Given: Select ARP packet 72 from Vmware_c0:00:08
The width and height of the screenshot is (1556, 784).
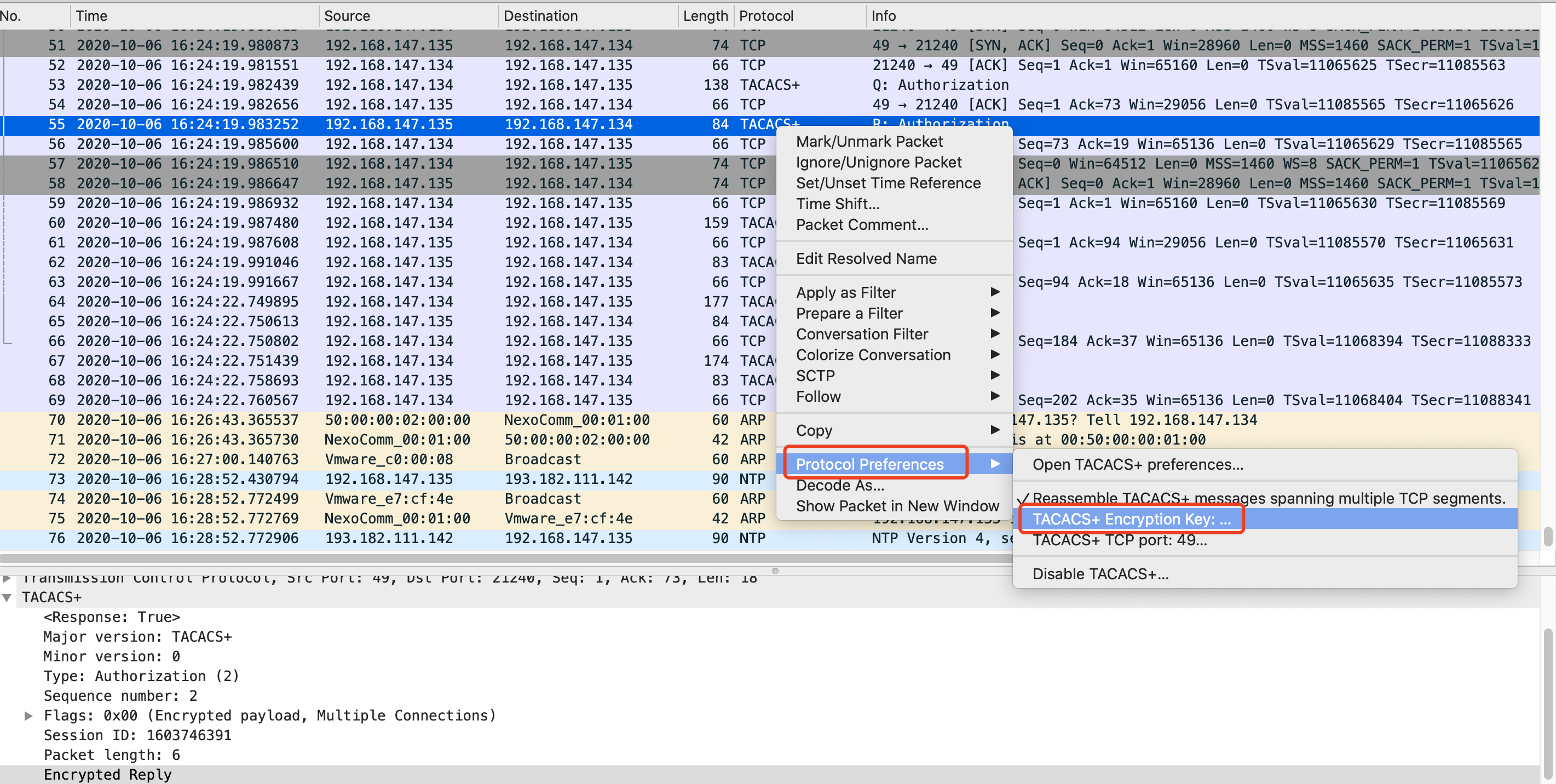Looking at the screenshot, I should (387, 459).
